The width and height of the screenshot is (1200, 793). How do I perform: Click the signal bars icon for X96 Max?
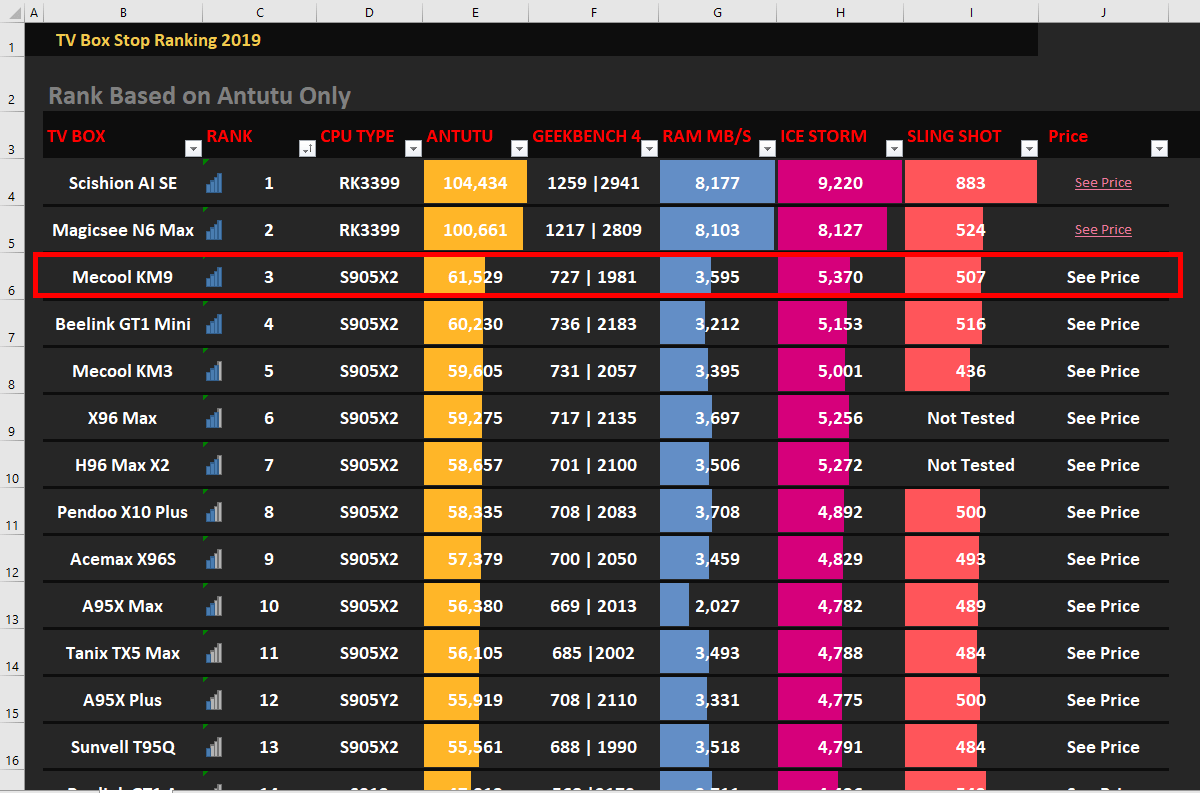(214, 418)
